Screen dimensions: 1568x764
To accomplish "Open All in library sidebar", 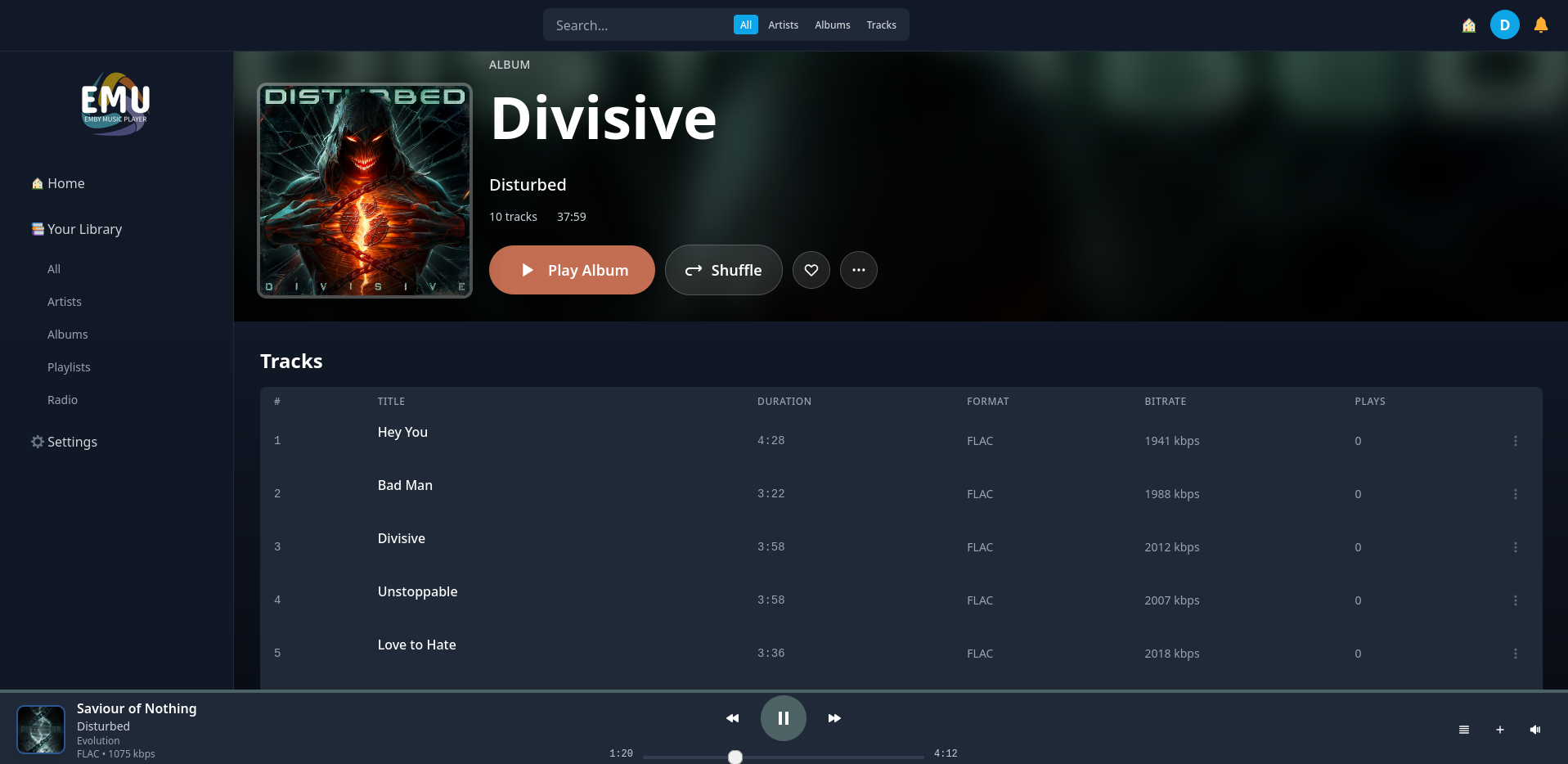I will point(54,269).
